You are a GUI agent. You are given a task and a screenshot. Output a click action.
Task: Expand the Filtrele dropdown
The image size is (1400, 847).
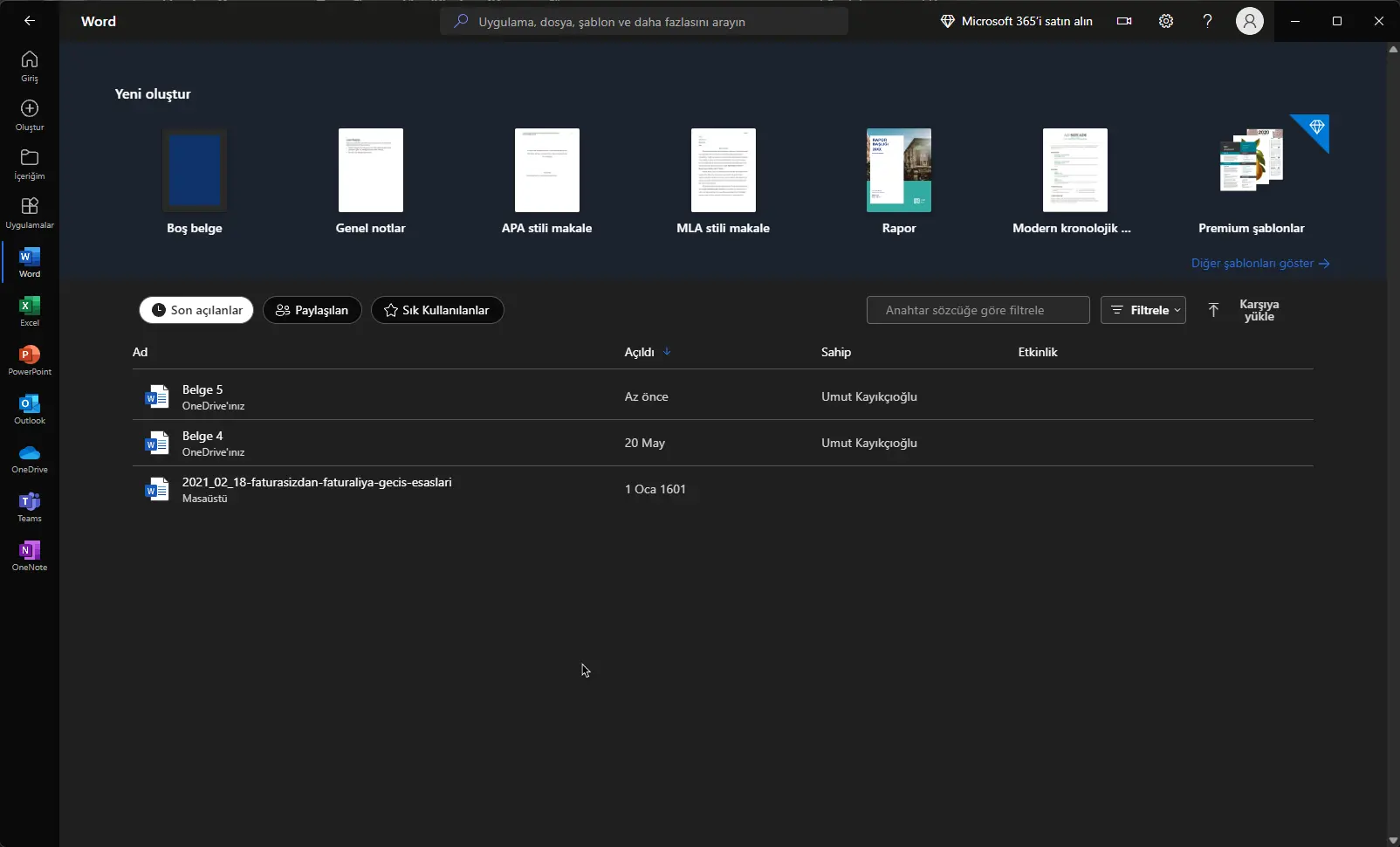point(1143,310)
